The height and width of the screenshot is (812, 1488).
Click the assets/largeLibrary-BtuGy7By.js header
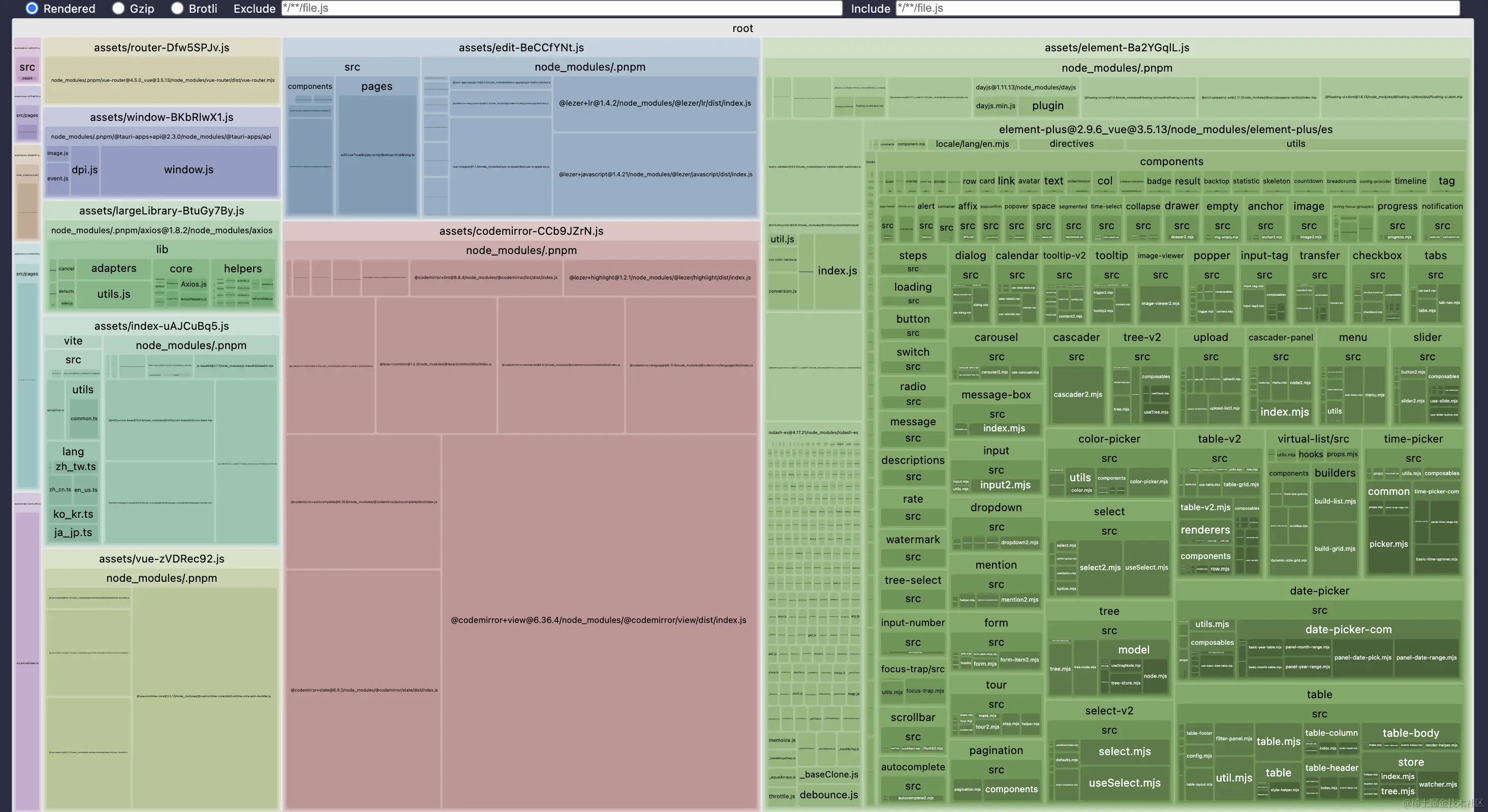(x=161, y=210)
